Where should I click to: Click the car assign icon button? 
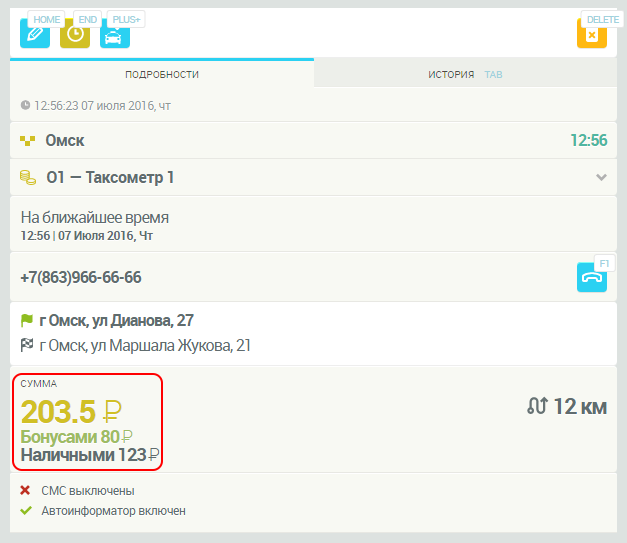[x=116, y=35]
